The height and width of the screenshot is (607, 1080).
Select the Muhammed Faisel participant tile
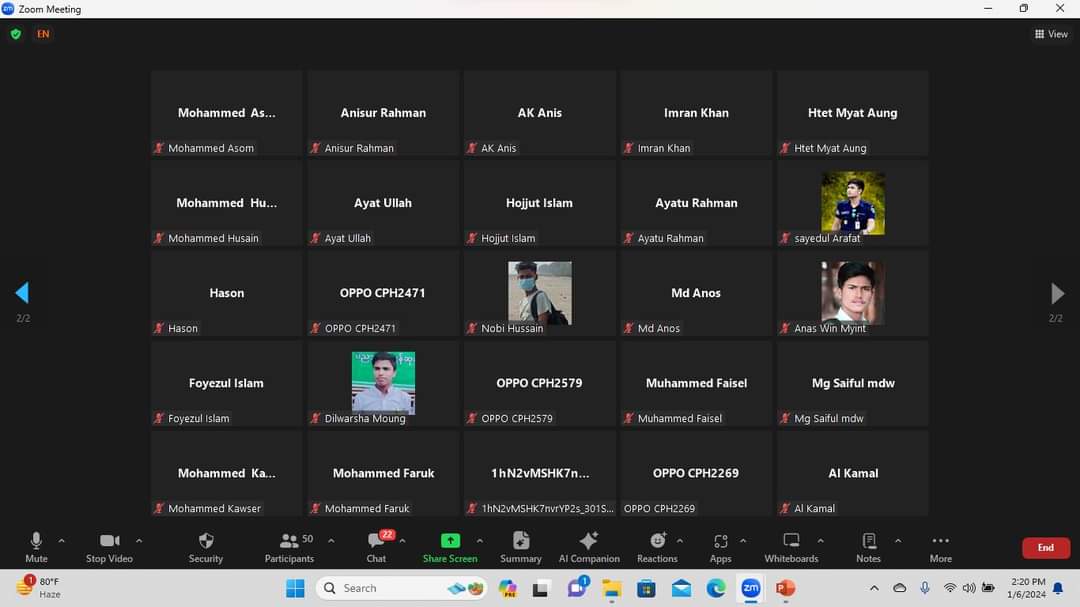(x=696, y=384)
